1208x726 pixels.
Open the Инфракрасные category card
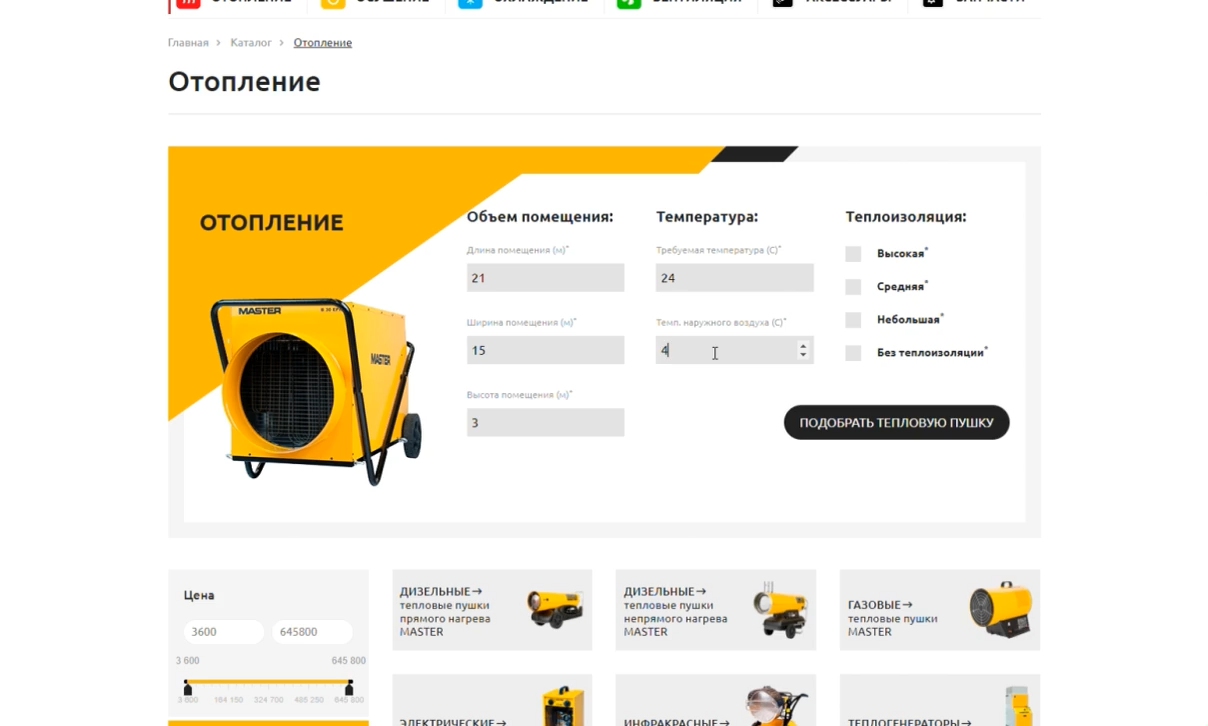point(716,700)
